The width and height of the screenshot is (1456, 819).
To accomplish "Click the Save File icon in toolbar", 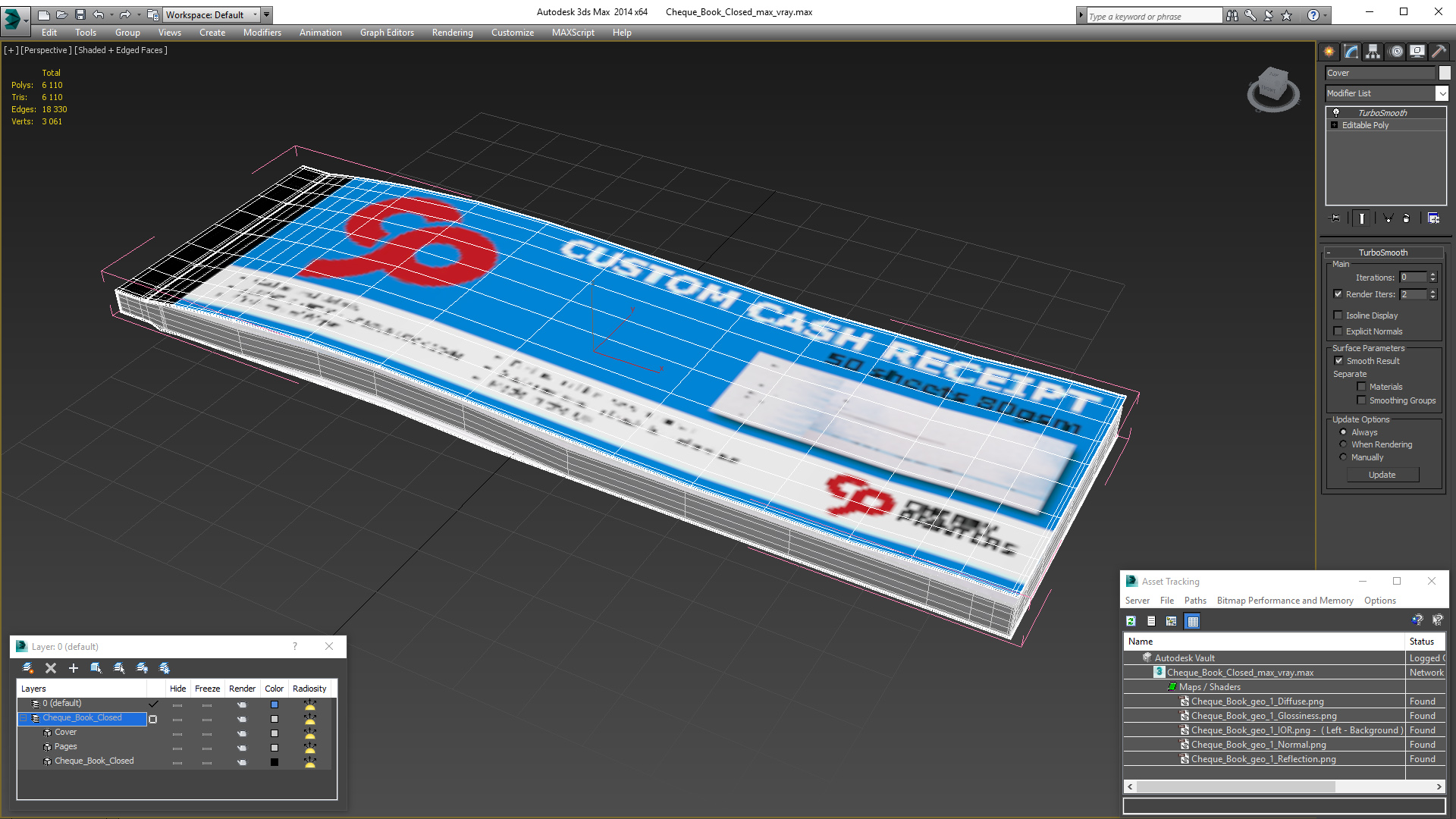I will point(80,14).
